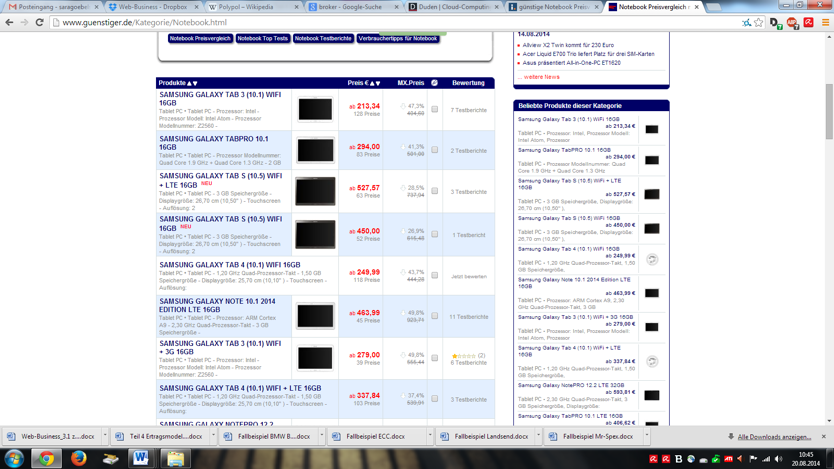
Task: Click the Galaxy Tab S WIFI + LTE thumbnail
Action: pyautogui.click(x=315, y=191)
